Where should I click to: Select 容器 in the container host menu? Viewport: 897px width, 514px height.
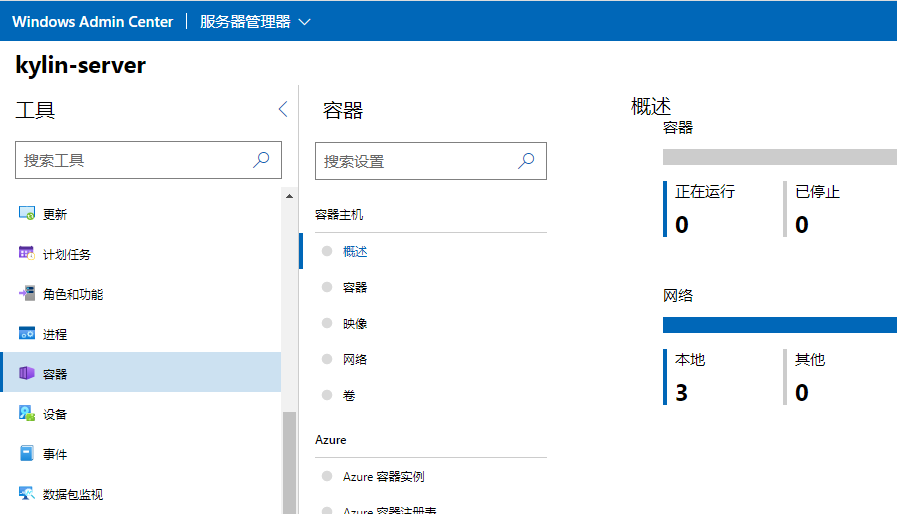[355, 287]
